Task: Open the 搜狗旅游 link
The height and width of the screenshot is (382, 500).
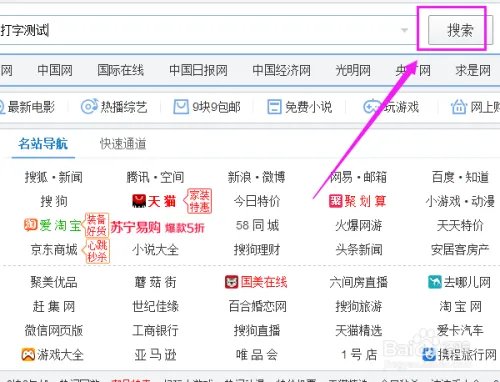Action: click(x=358, y=306)
